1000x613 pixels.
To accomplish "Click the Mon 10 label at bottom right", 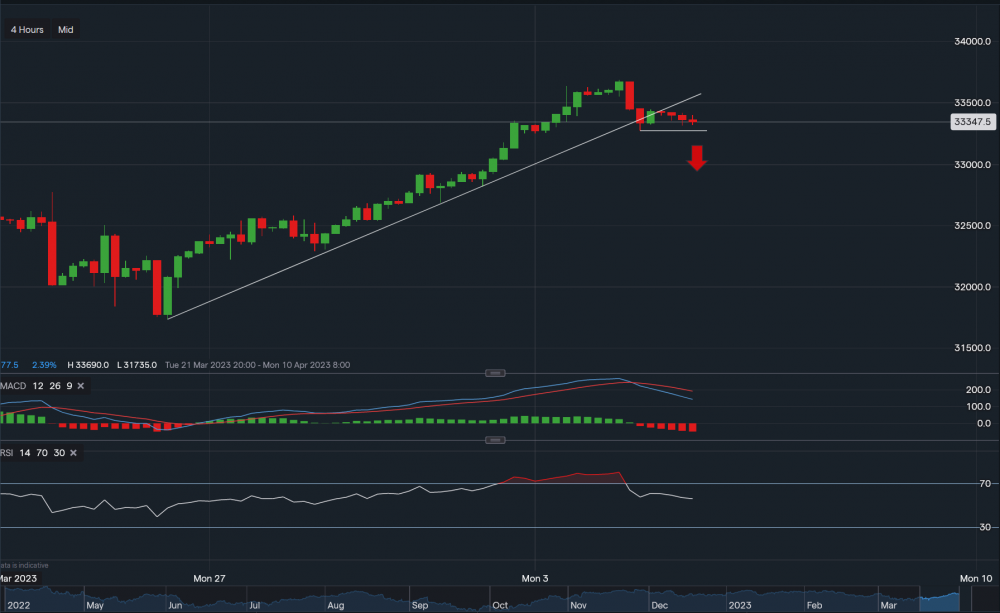I will pyautogui.click(x=977, y=578).
